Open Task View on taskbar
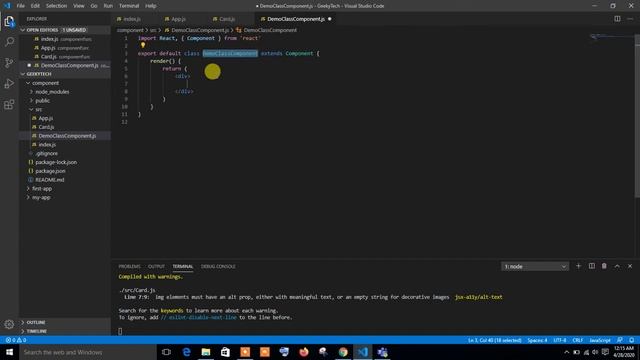Viewport: 640px width, 360px height. click(166, 352)
